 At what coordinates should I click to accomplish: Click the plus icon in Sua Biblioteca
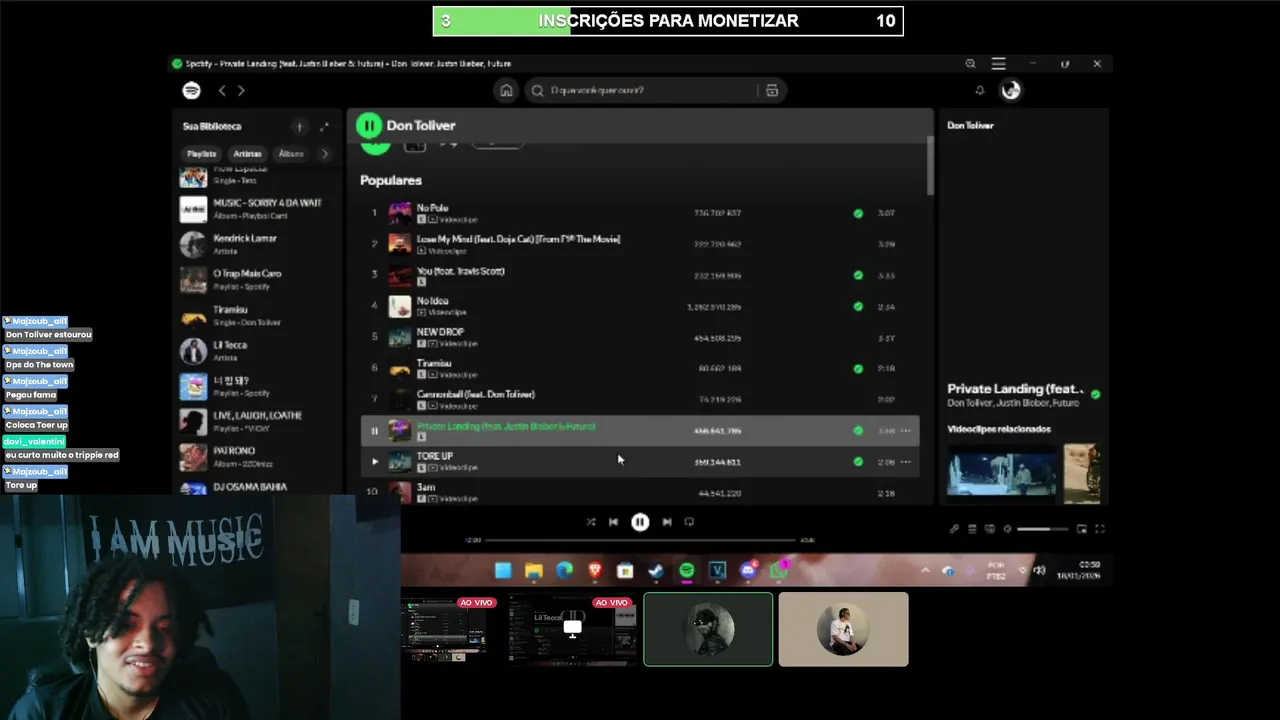pos(299,127)
